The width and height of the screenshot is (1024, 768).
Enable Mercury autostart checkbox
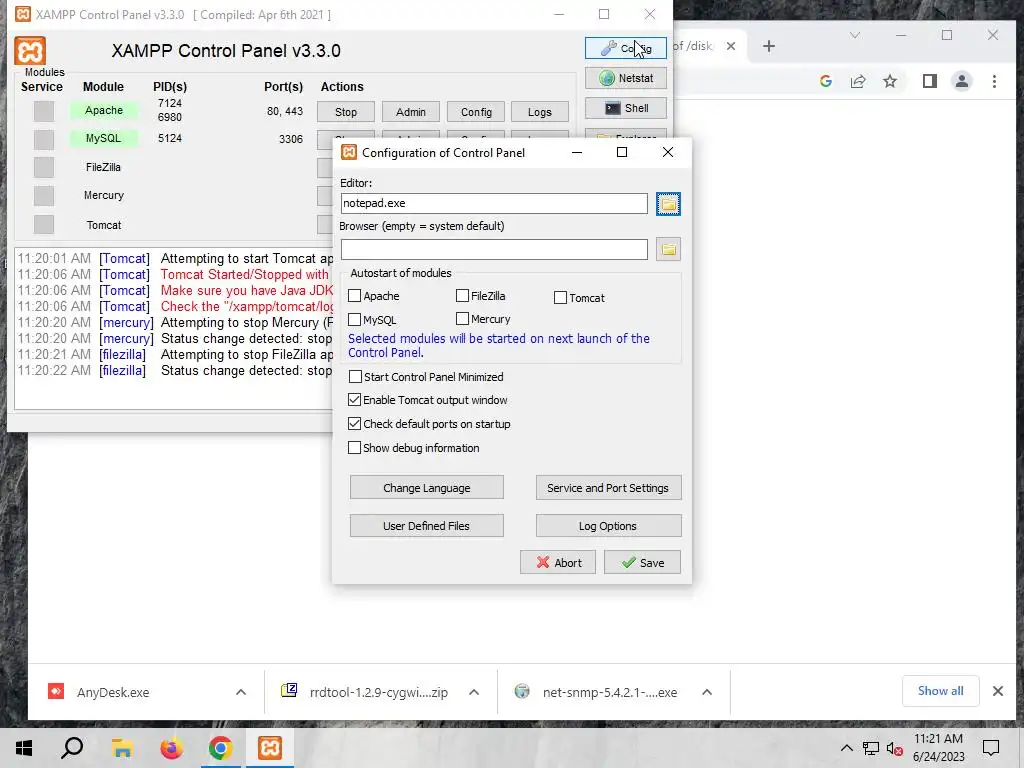pyautogui.click(x=462, y=319)
